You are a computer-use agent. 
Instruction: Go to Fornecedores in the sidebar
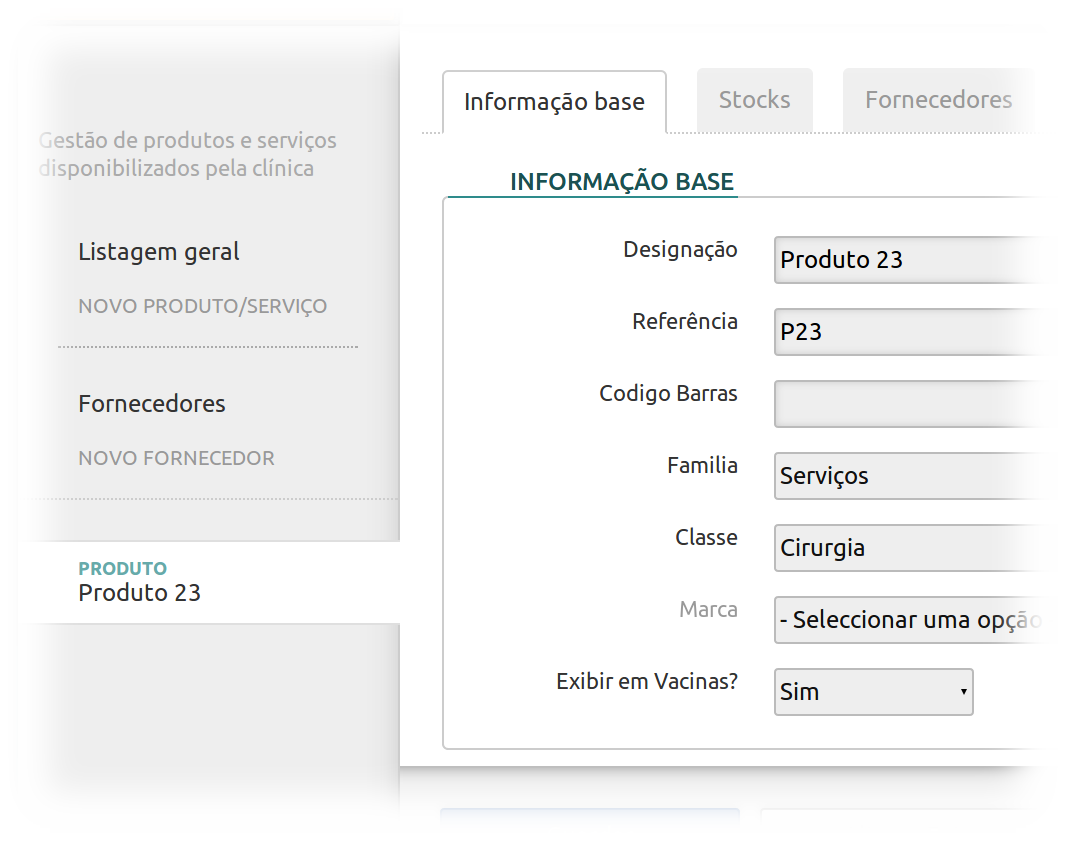pyautogui.click(x=152, y=404)
